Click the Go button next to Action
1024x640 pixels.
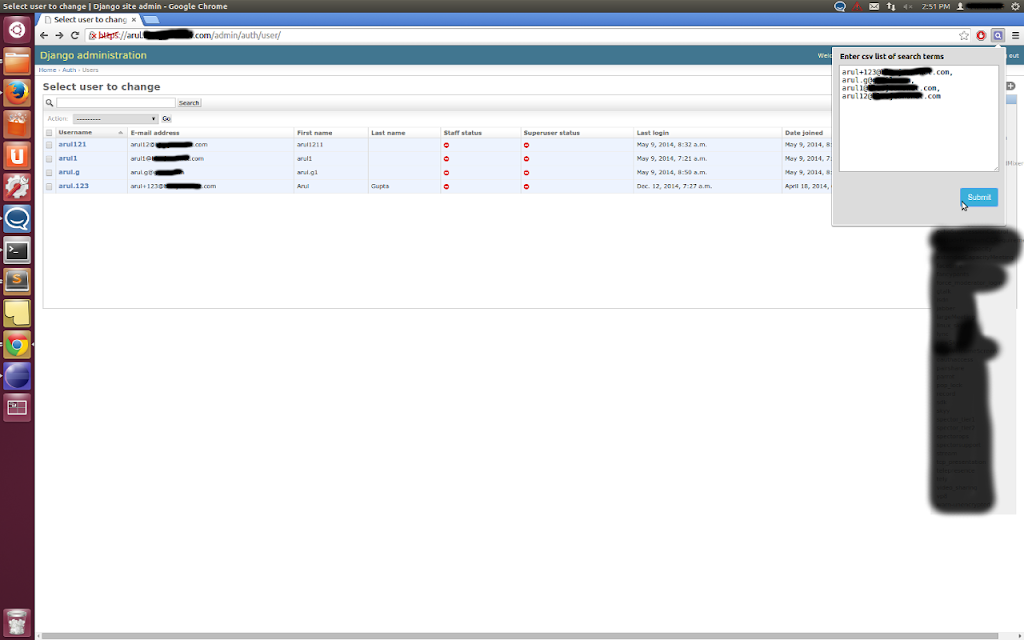click(x=167, y=119)
